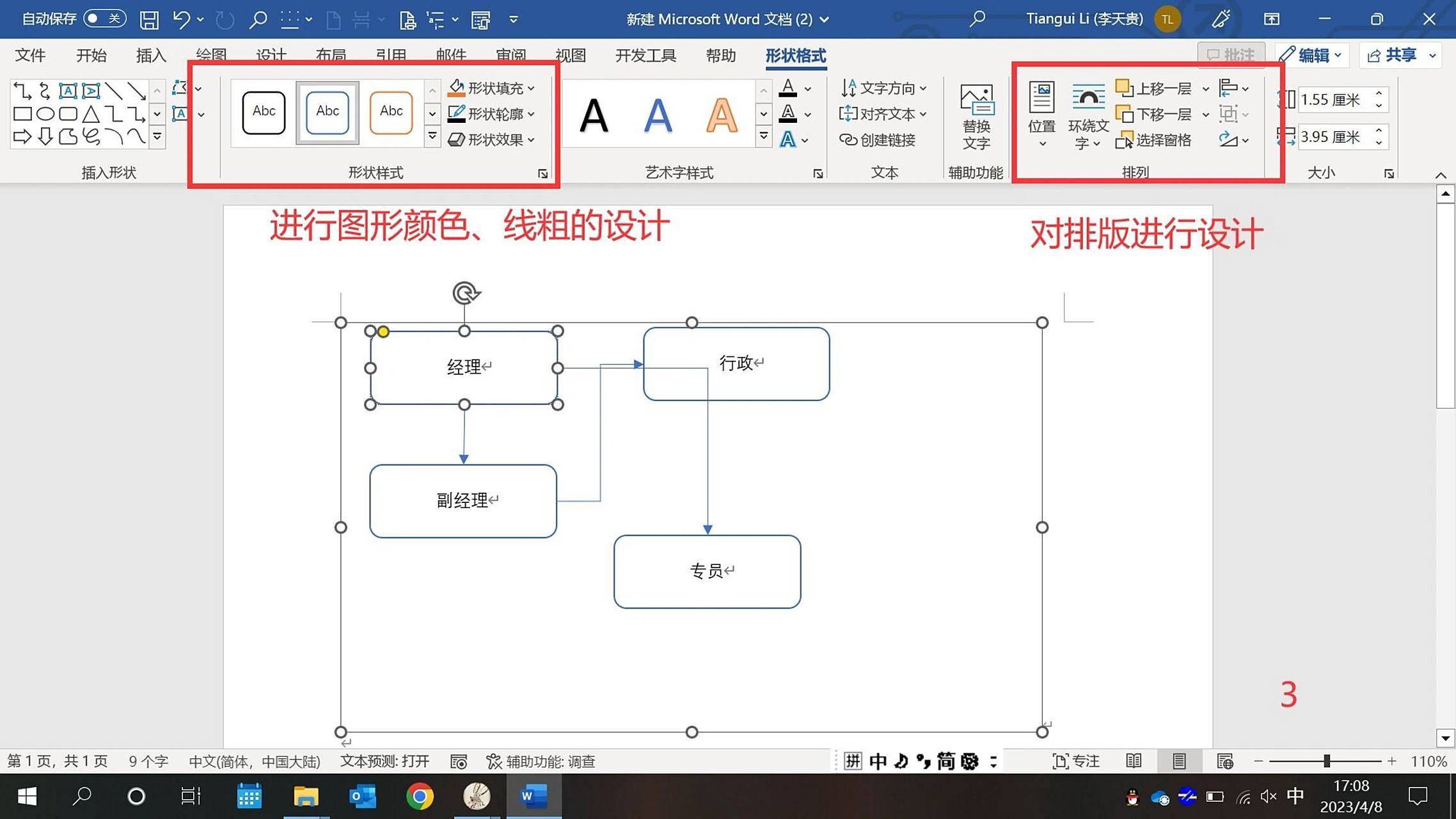Expand the shape styles gallery more arrow
The height and width of the screenshot is (819, 1456).
[432, 136]
